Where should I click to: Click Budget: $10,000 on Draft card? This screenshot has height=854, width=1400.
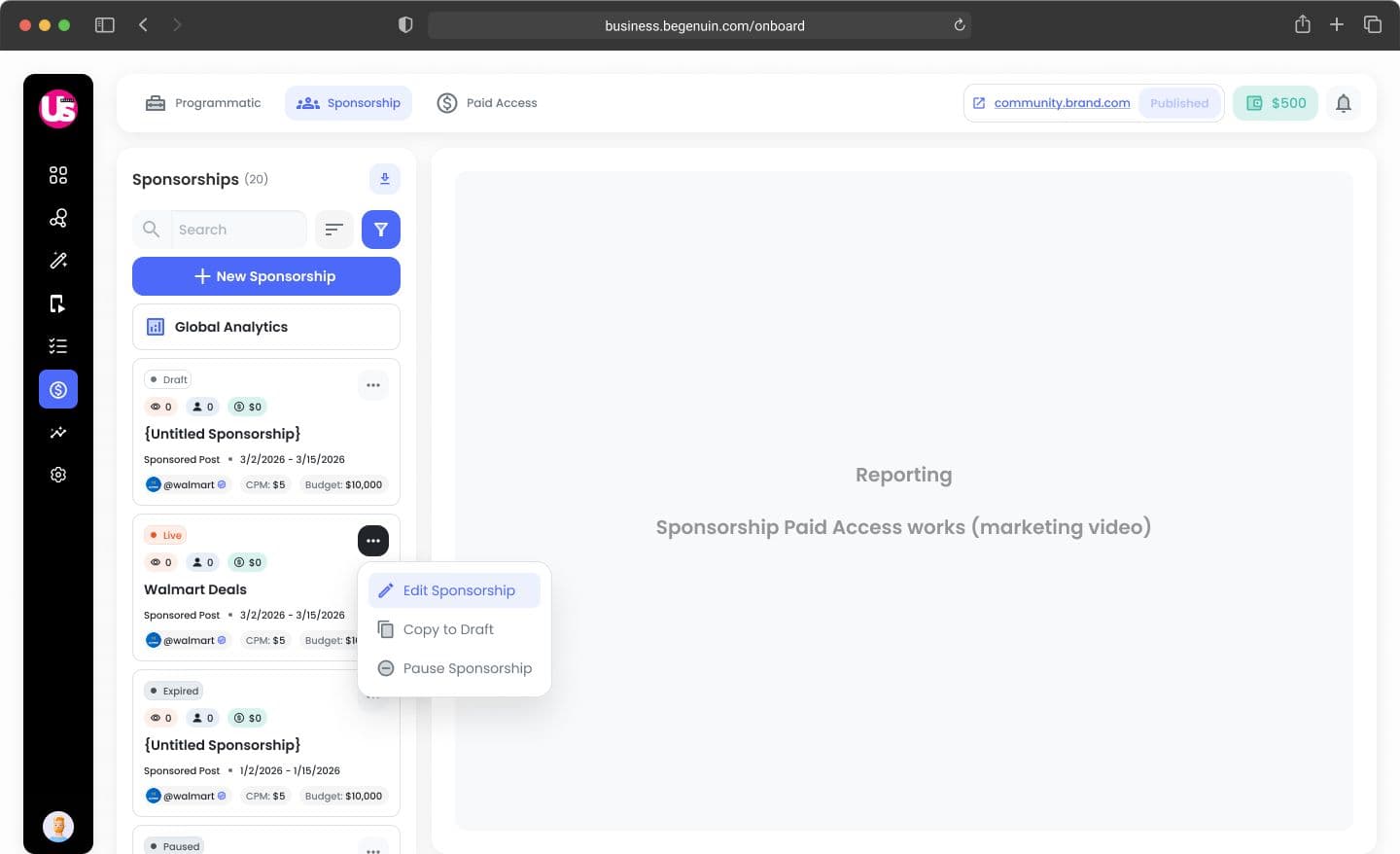tap(343, 484)
